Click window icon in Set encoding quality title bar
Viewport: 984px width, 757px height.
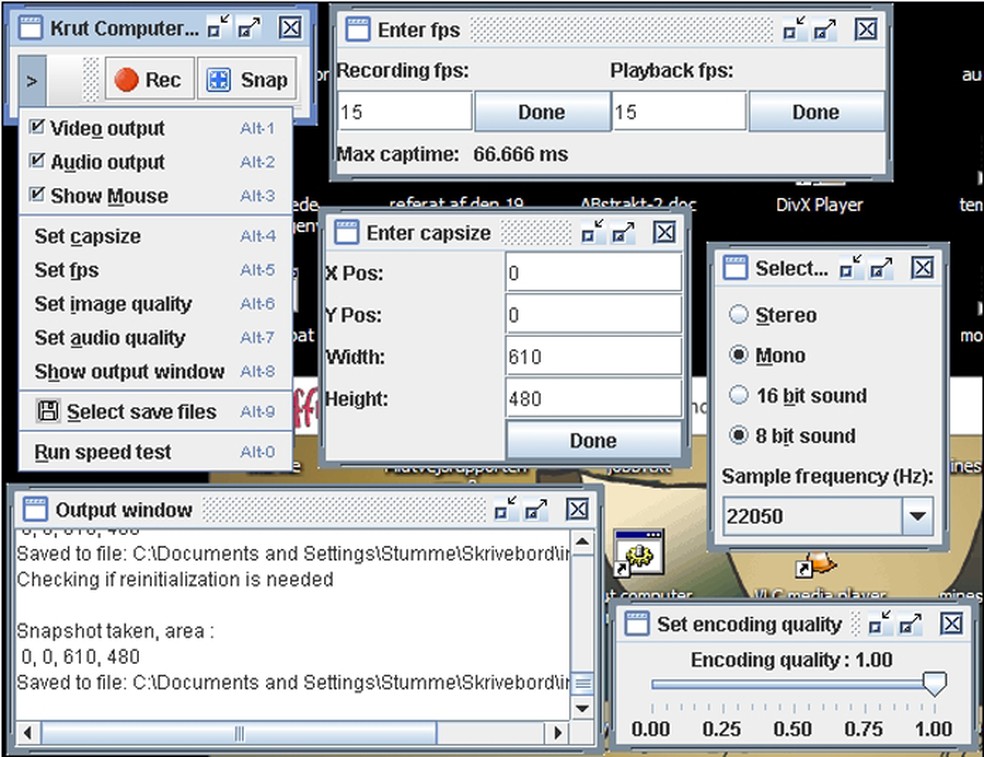(636, 624)
